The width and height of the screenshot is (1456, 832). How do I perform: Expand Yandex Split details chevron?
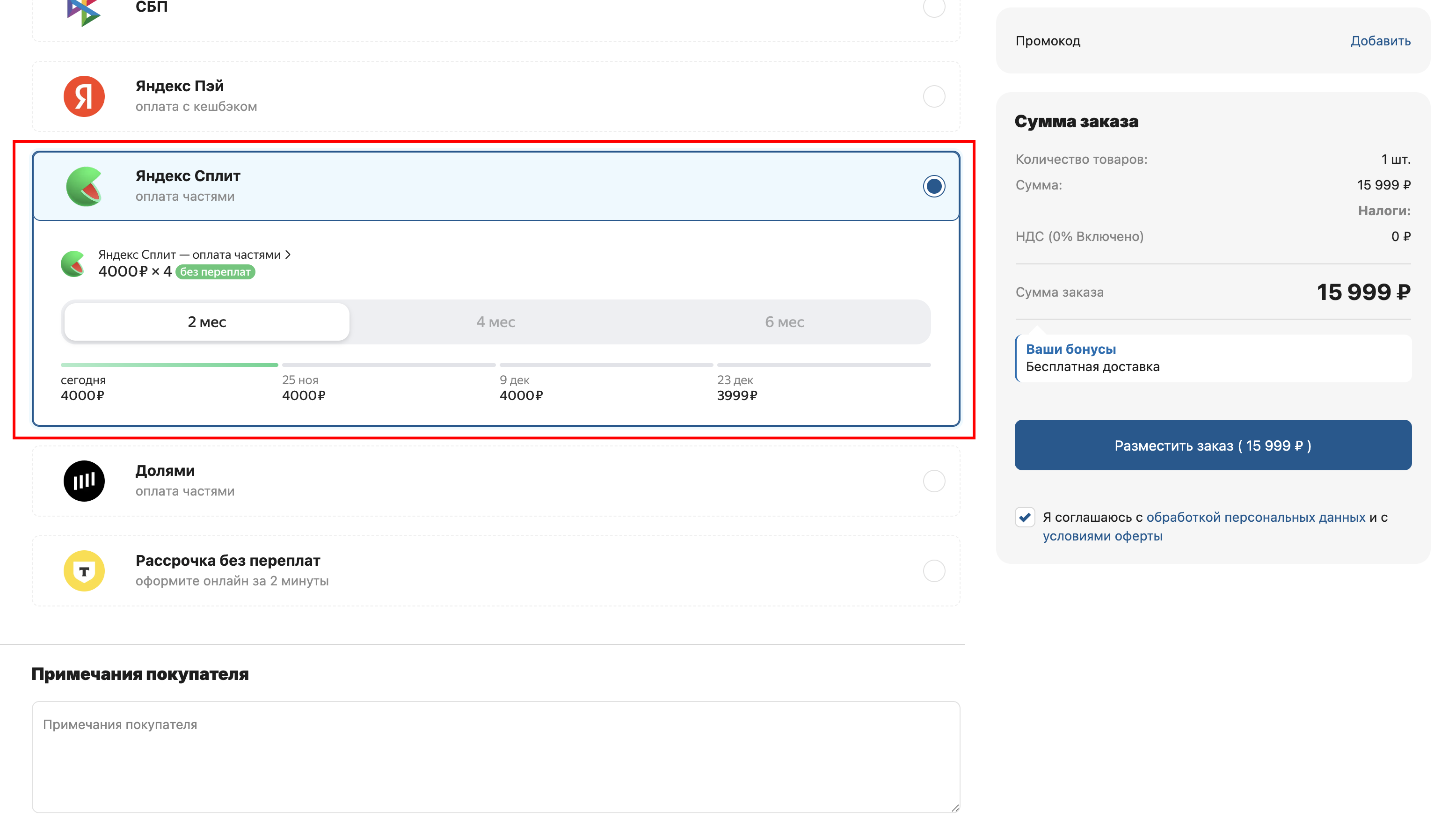pos(288,255)
